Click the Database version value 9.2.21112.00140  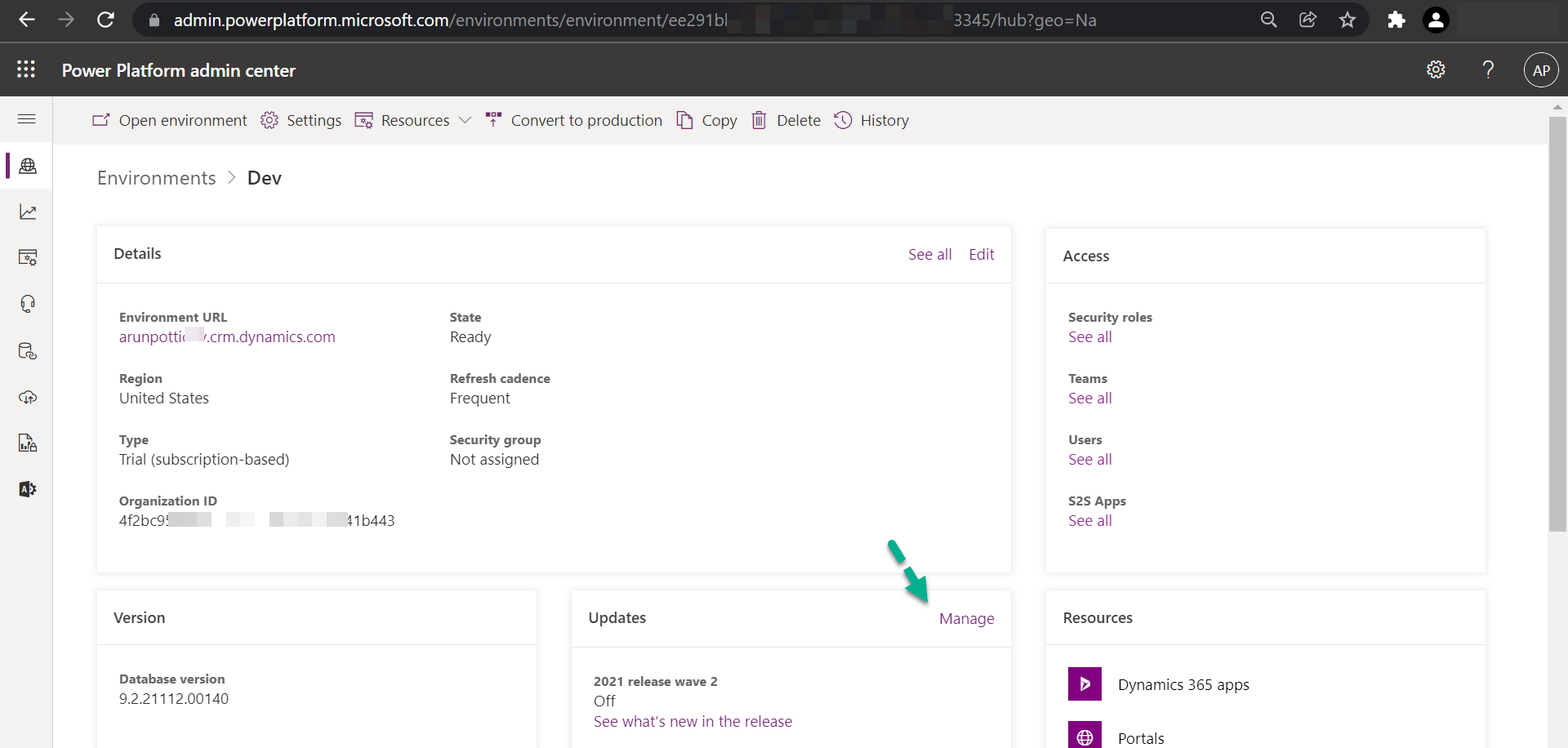tap(174, 698)
